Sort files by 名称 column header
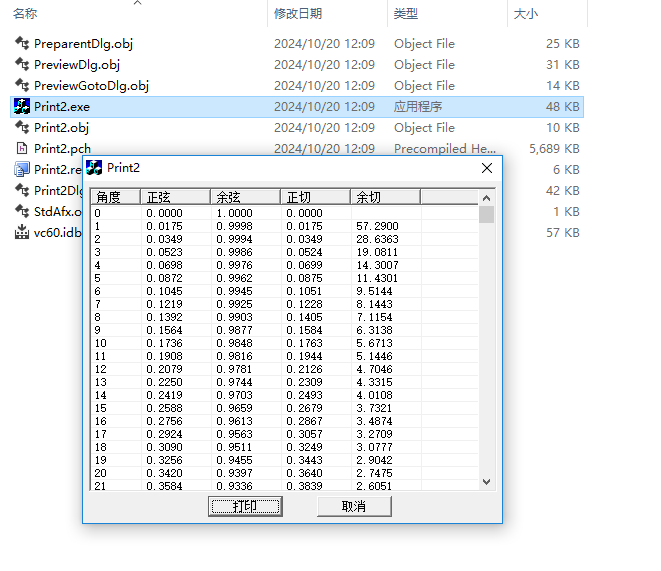Screen dimensions: 661x571 pos(26,14)
